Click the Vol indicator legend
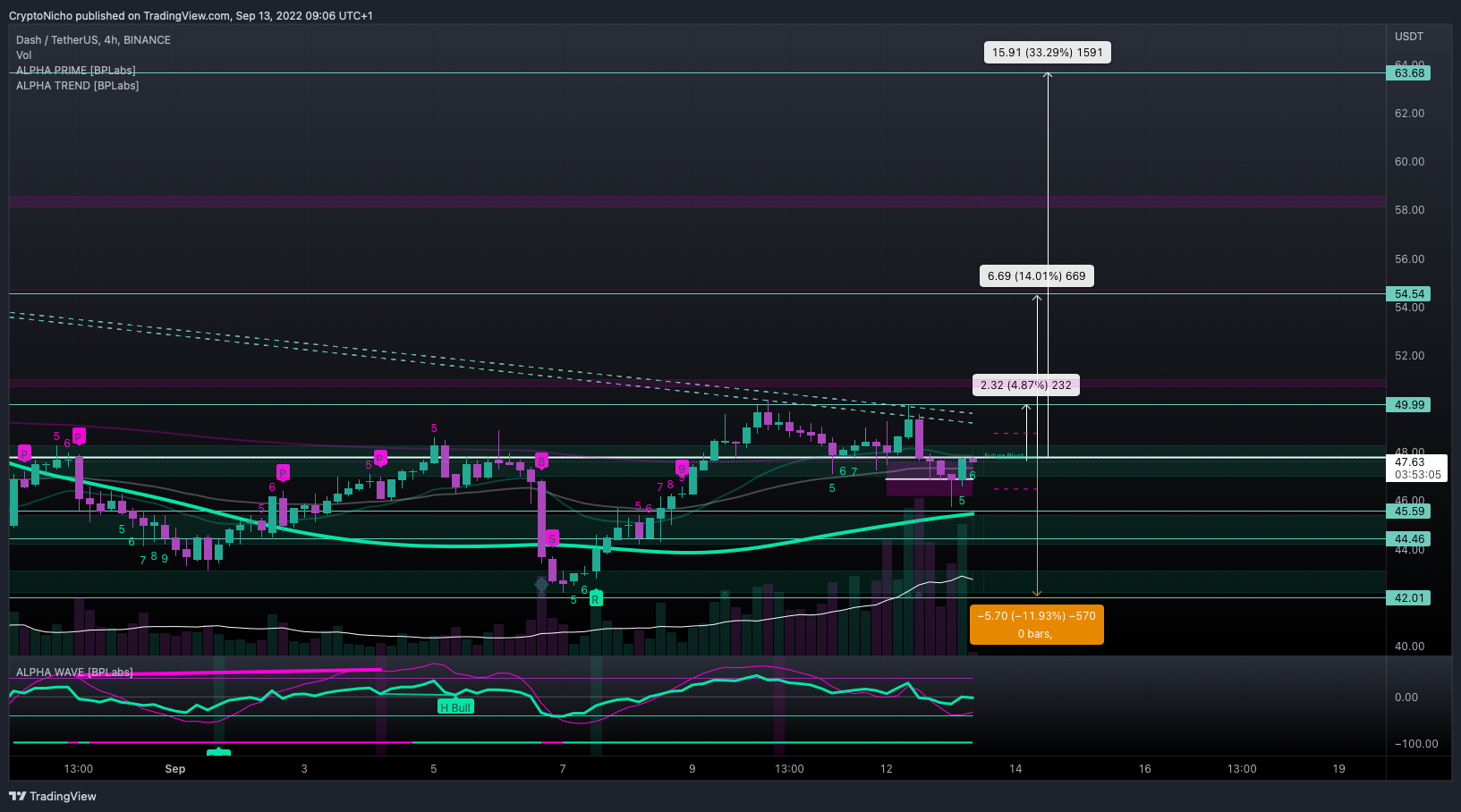Image resolution: width=1461 pixels, height=812 pixels. pos(24,55)
